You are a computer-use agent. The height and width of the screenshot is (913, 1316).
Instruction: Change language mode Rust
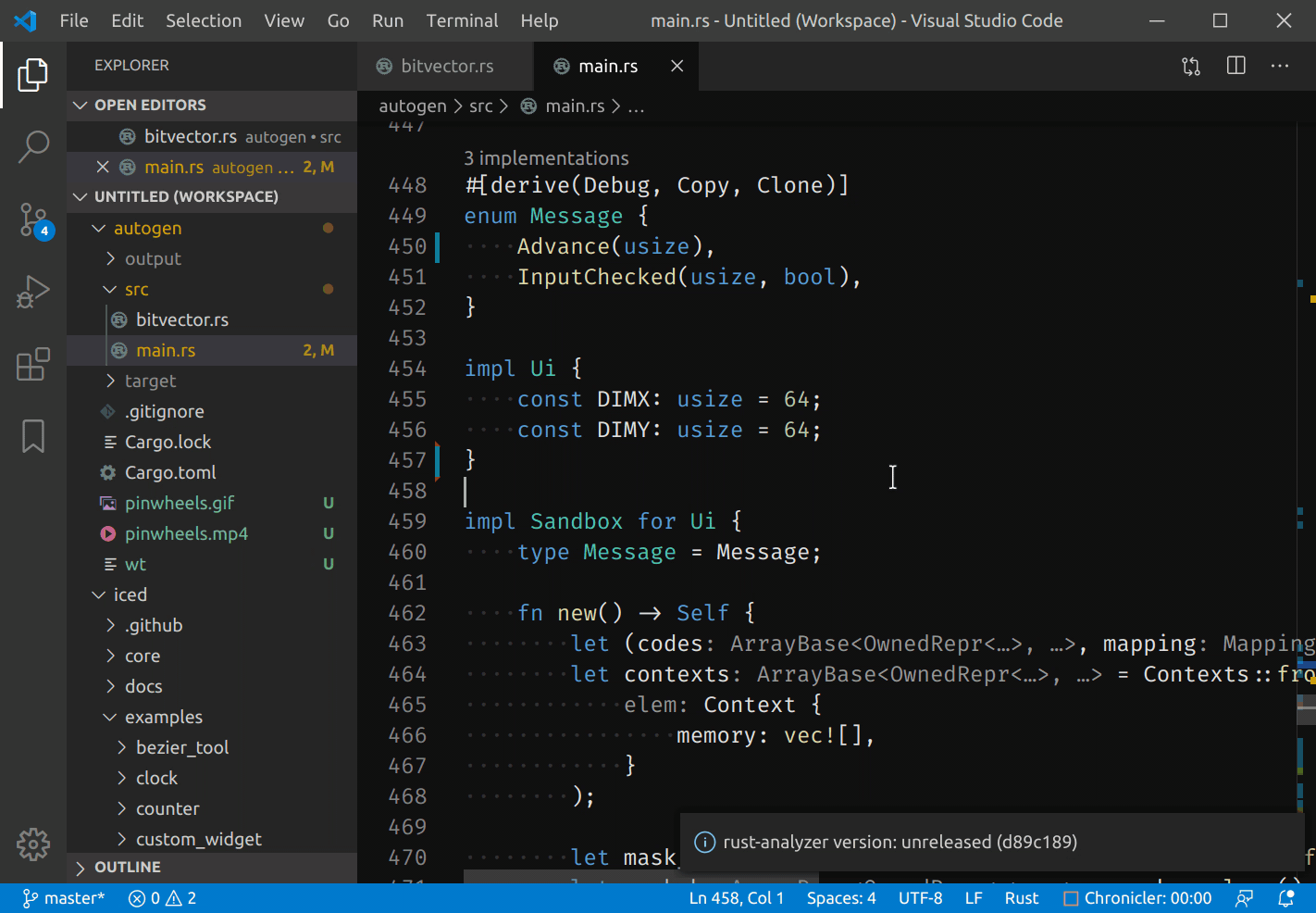point(1022,898)
